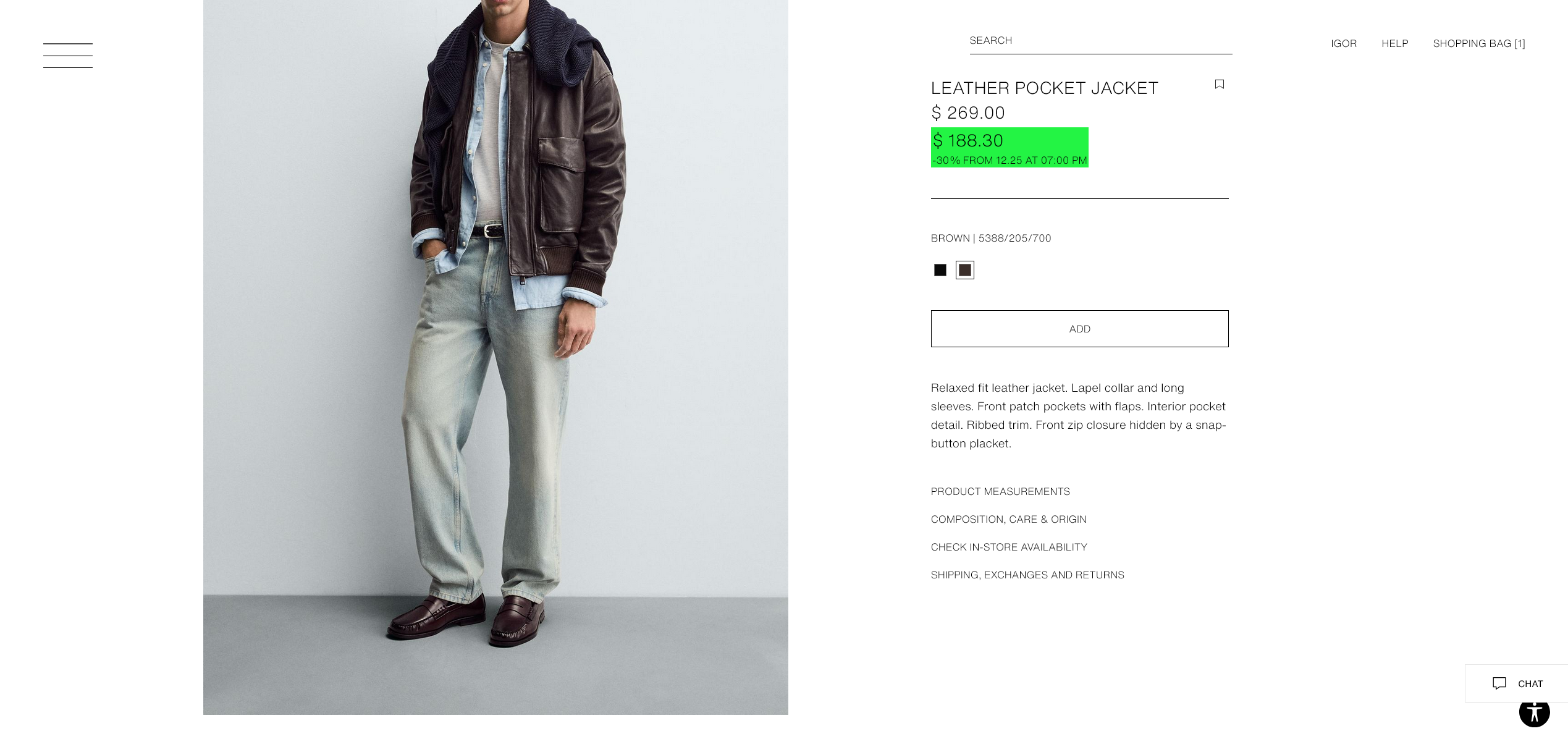This screenshot has width=1568, height=752.
Task: Click the chat speech bubble icon
Action: pyautogui.click(x=1499, y=683)
